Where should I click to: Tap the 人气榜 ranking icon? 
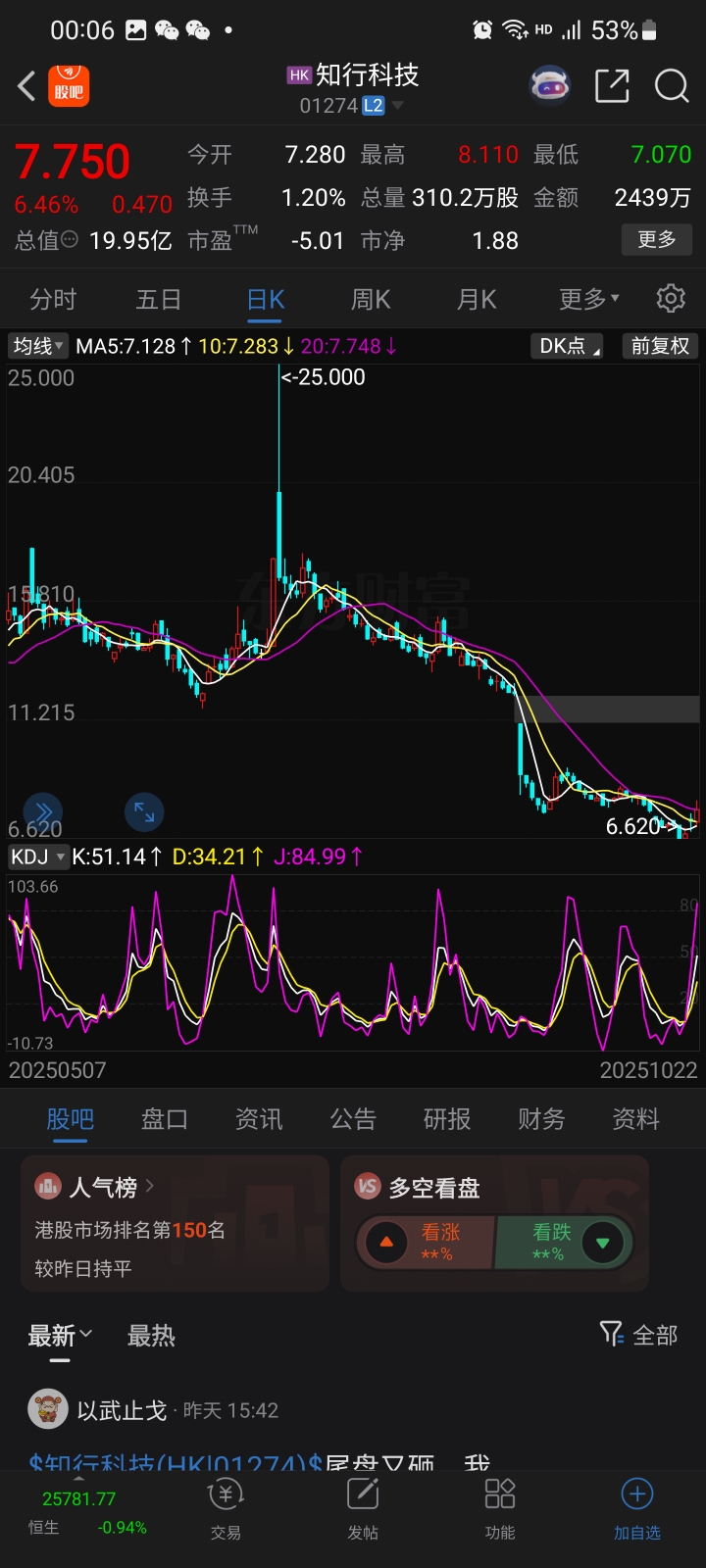click(47, 1187)
